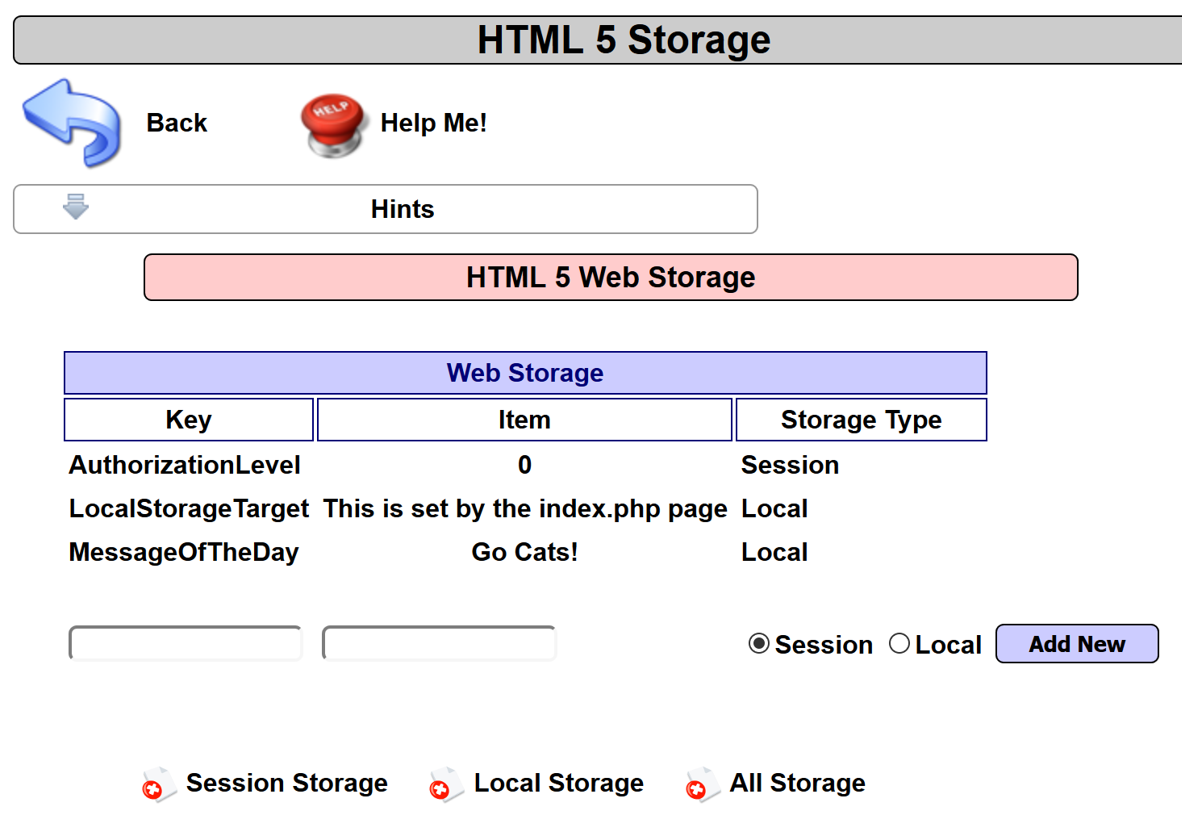Click the Back text link
This screenshot has height=827, width=1182.
(177, 123)
